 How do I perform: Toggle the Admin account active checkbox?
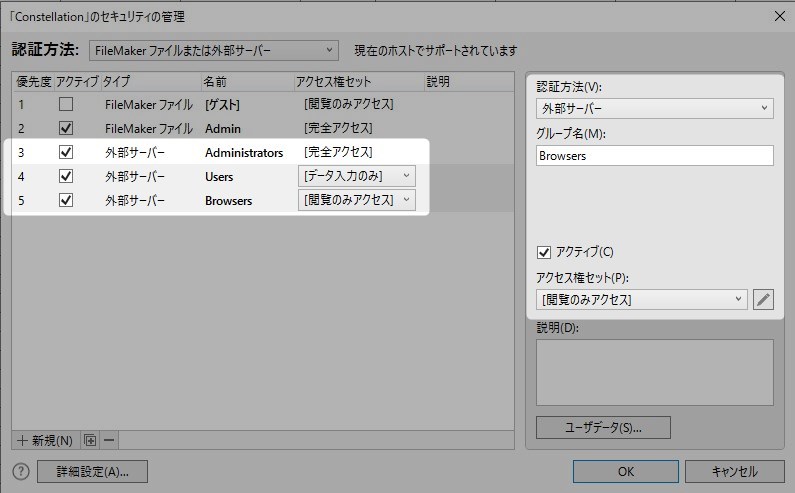tap(66, 128)
